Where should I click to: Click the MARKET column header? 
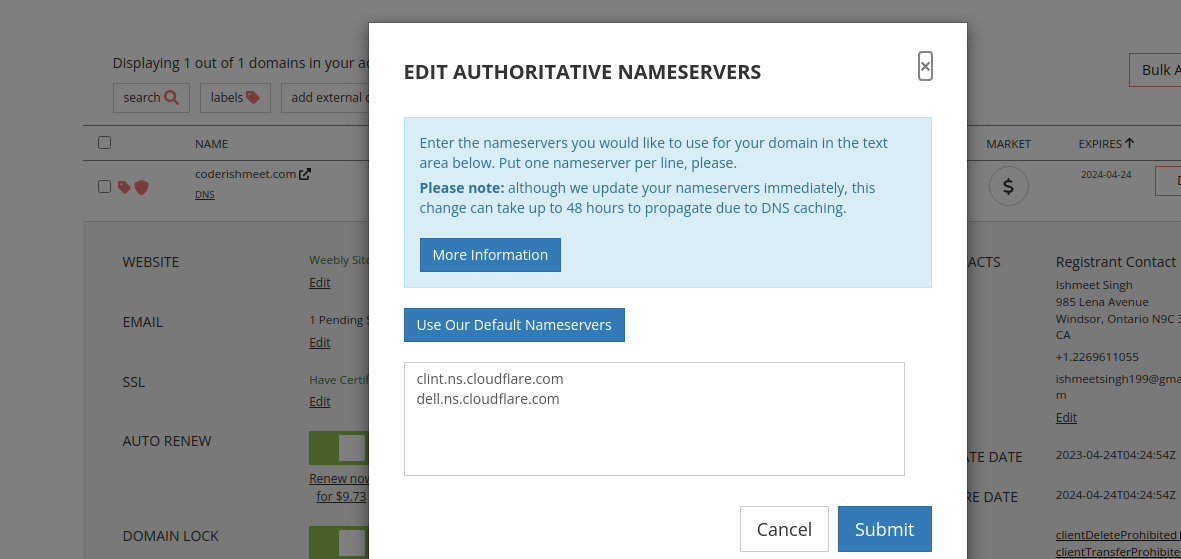1009,144
